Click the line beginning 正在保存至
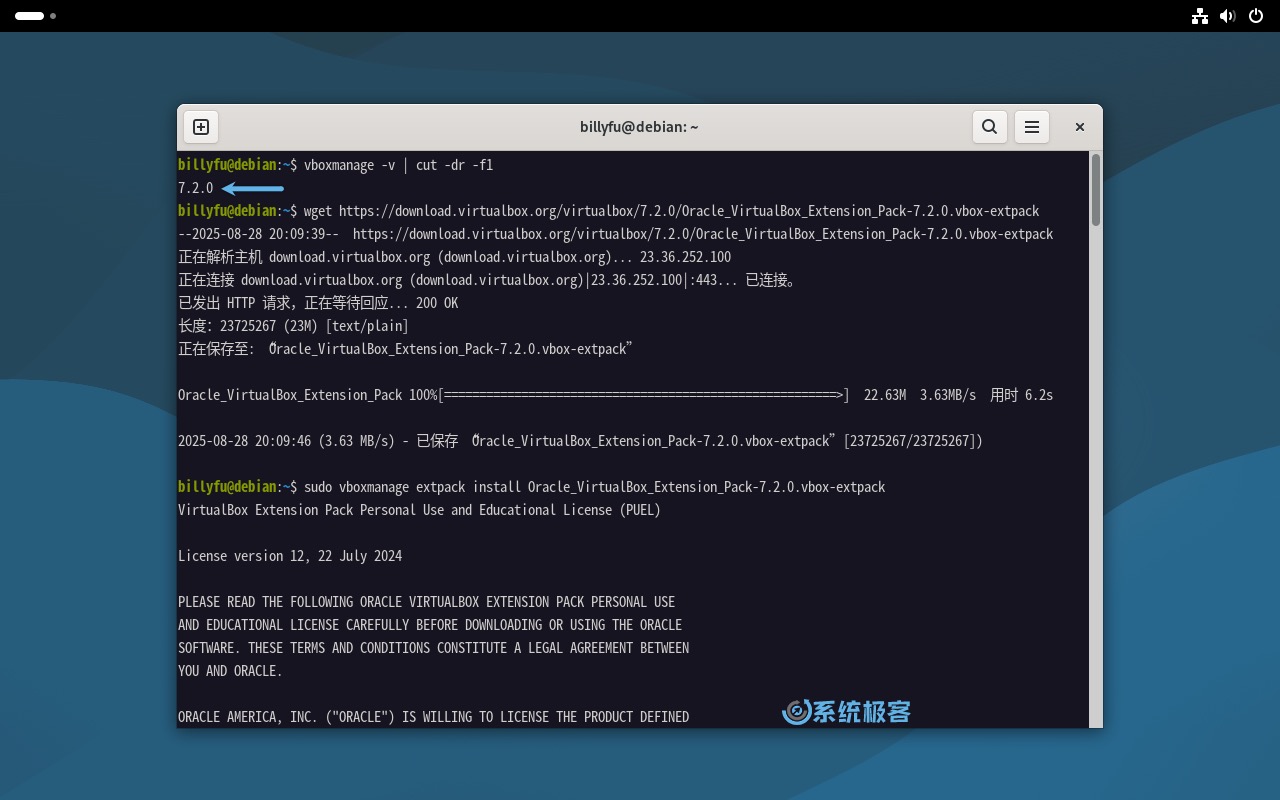The image size is (1280, 800). (406, 349)
